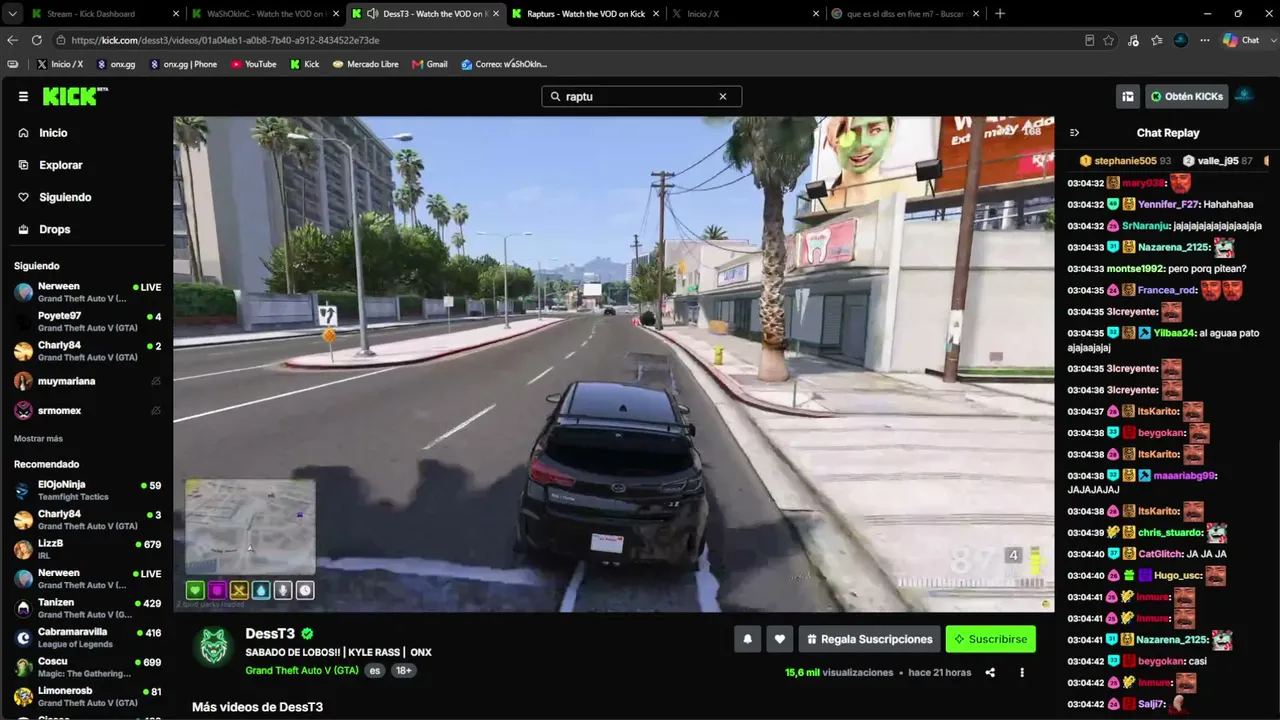Click chat username SrNaranju

pyautogui.click(x=1144, y=226)
